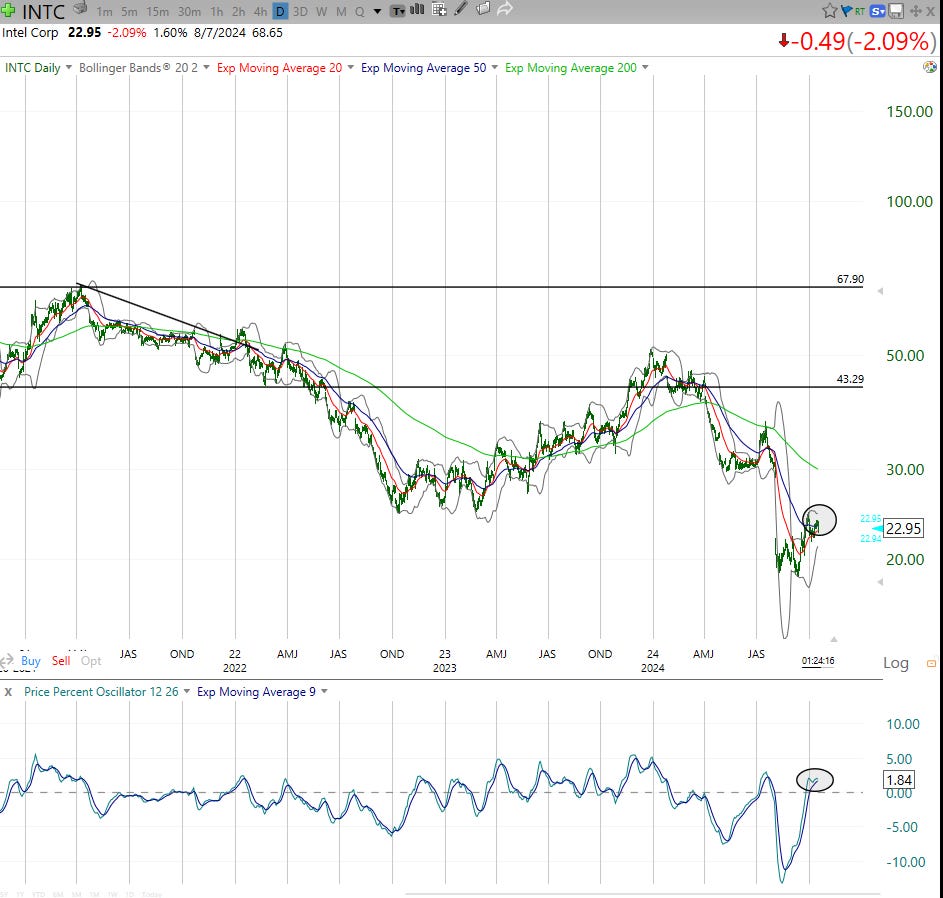
Task: Click the four-arrow move window icon
Action: click(916, 11)
